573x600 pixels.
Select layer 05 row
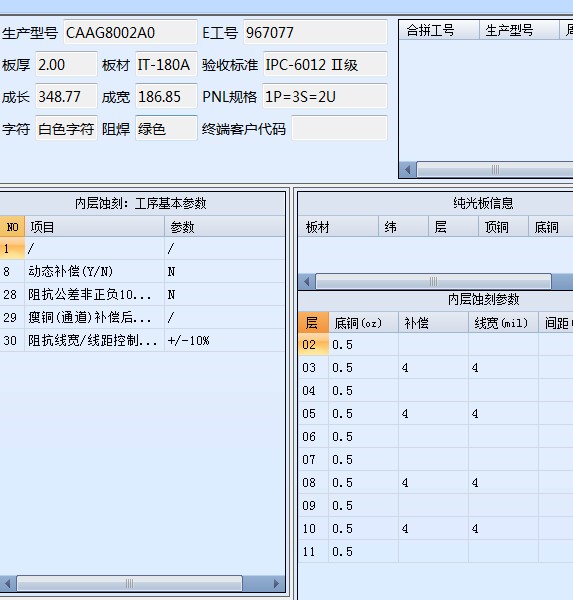(436, 414)
